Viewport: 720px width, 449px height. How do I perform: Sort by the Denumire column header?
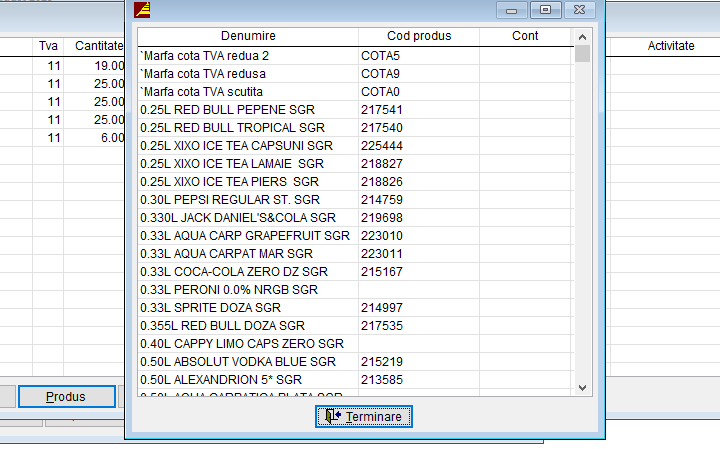point(248,36)
